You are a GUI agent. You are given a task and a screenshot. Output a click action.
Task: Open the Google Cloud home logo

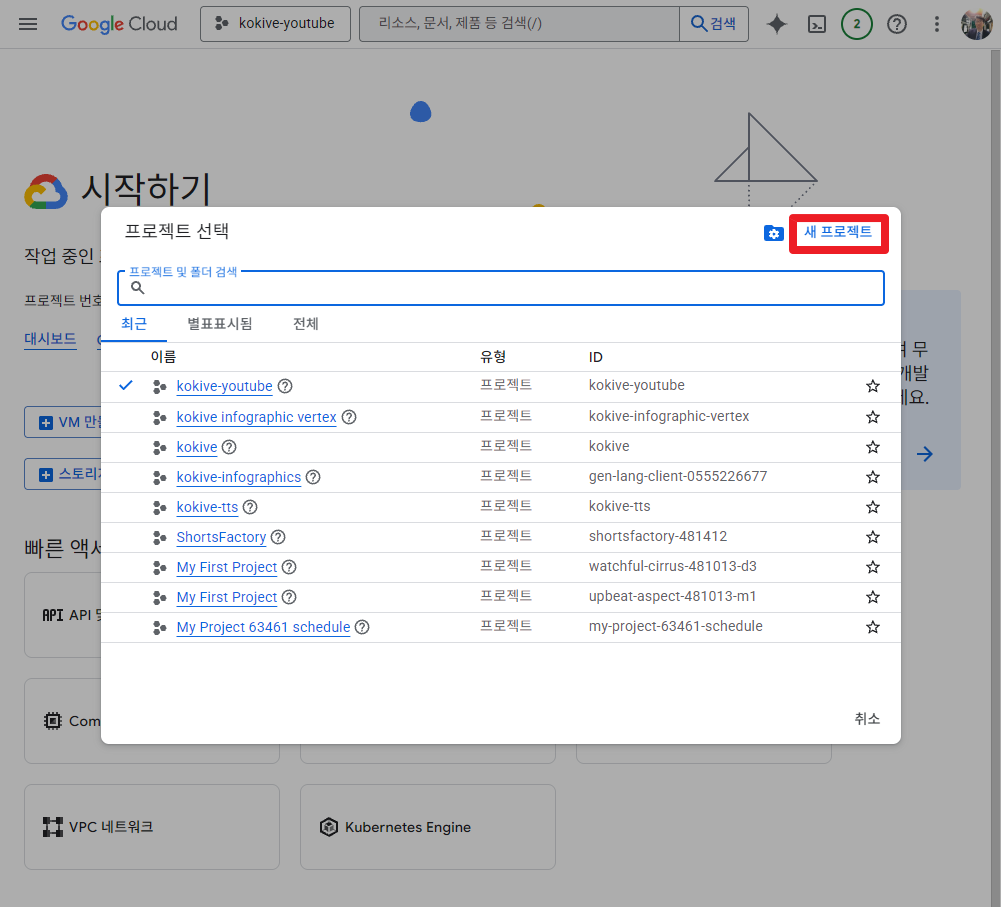pyautogui.click(x=119, y=23)
